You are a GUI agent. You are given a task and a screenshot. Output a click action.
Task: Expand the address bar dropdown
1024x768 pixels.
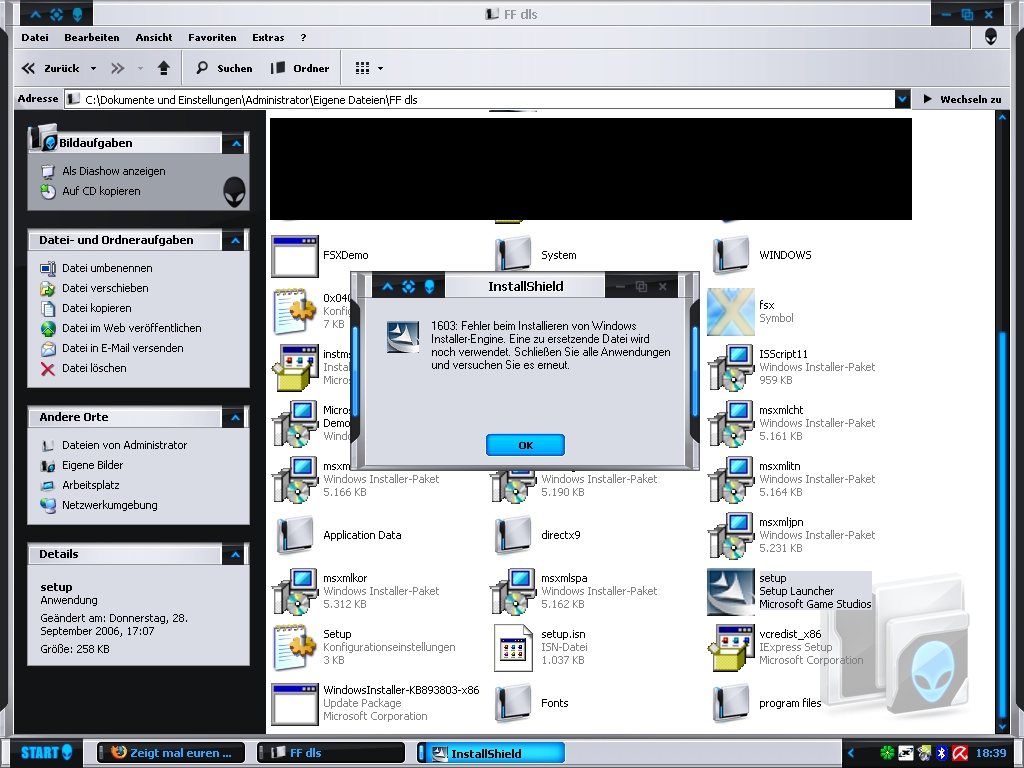coord(902,99)
